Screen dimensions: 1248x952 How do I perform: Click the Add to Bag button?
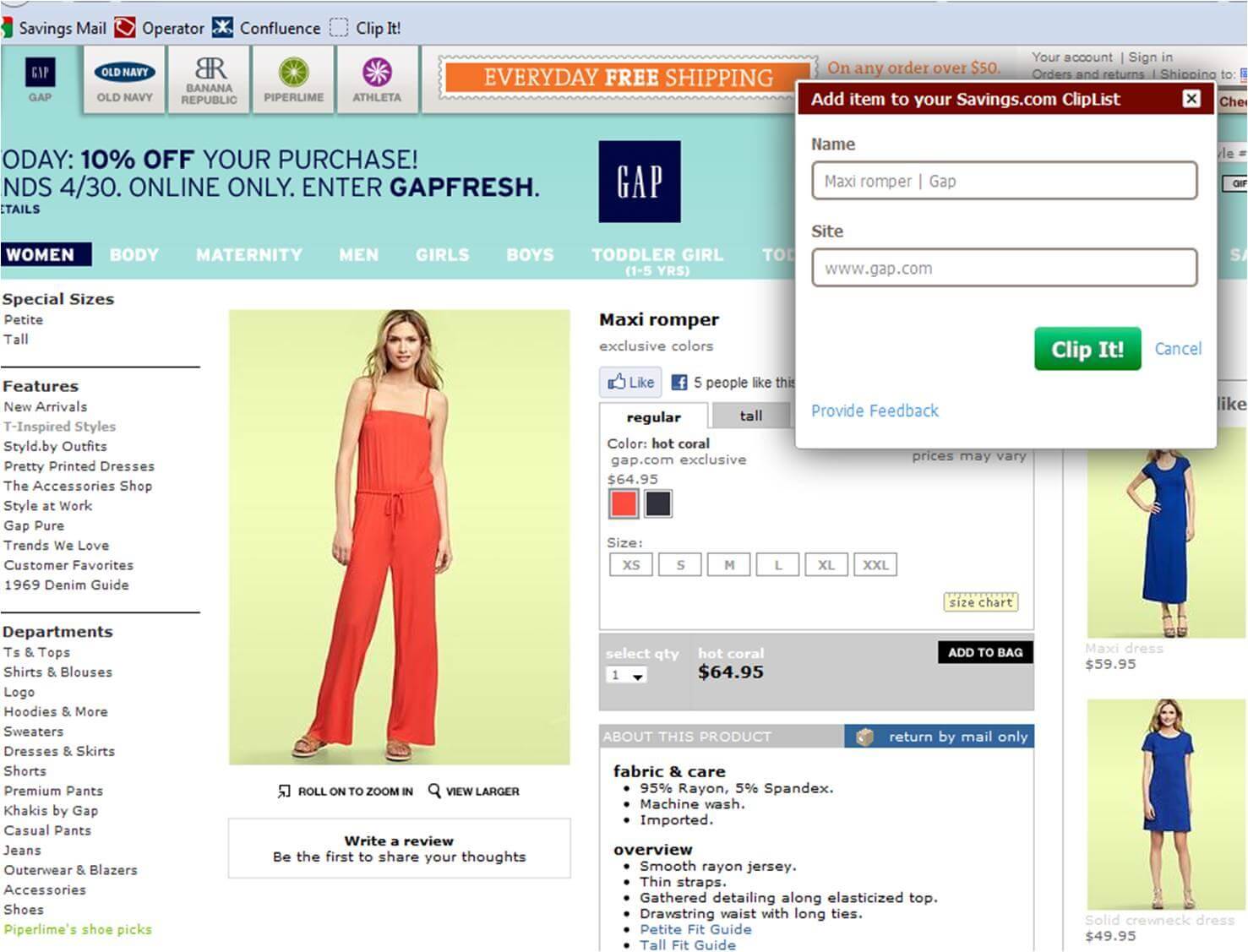985,652
